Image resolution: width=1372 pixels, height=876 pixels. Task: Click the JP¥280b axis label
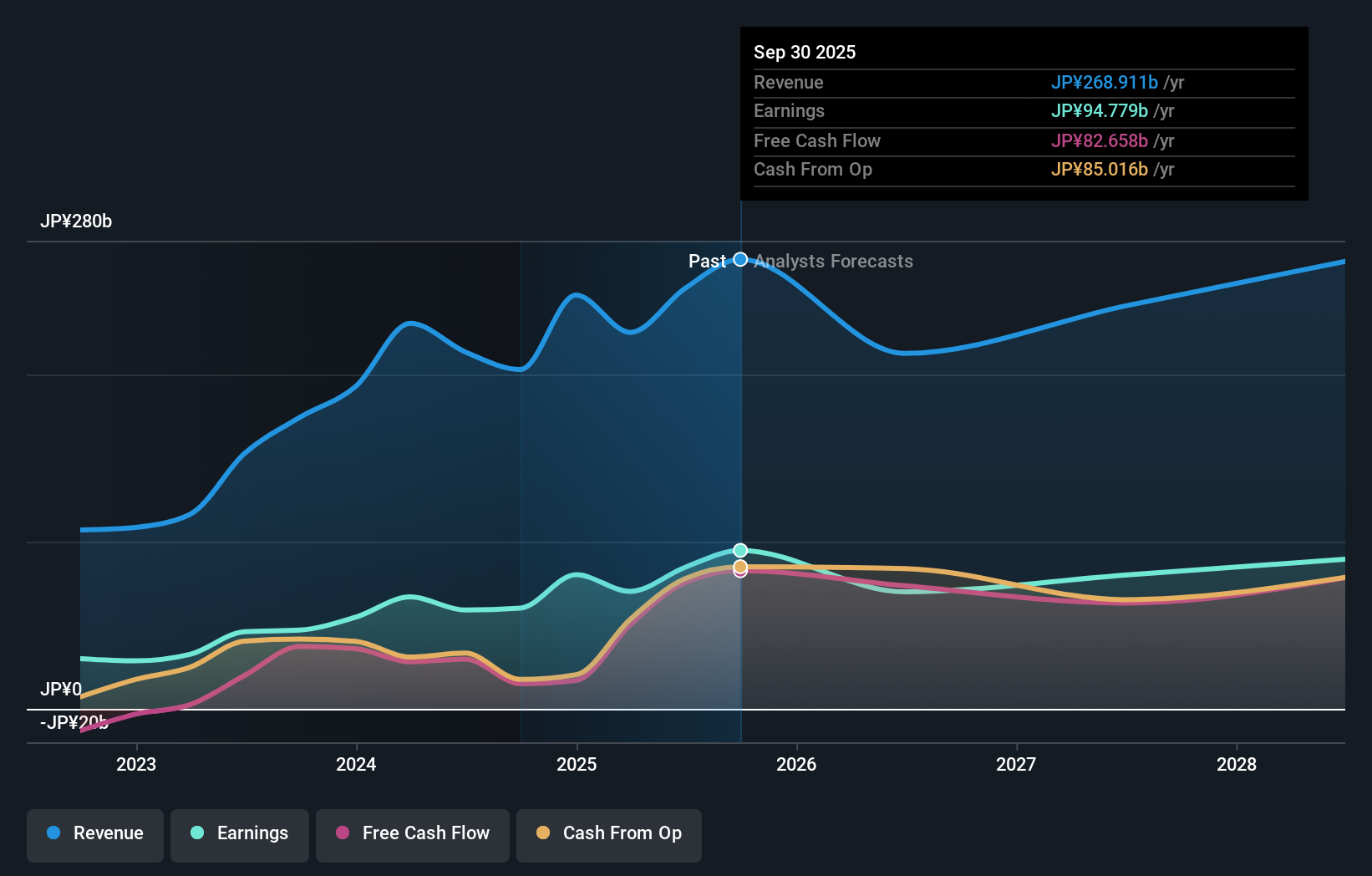point(77,222)
